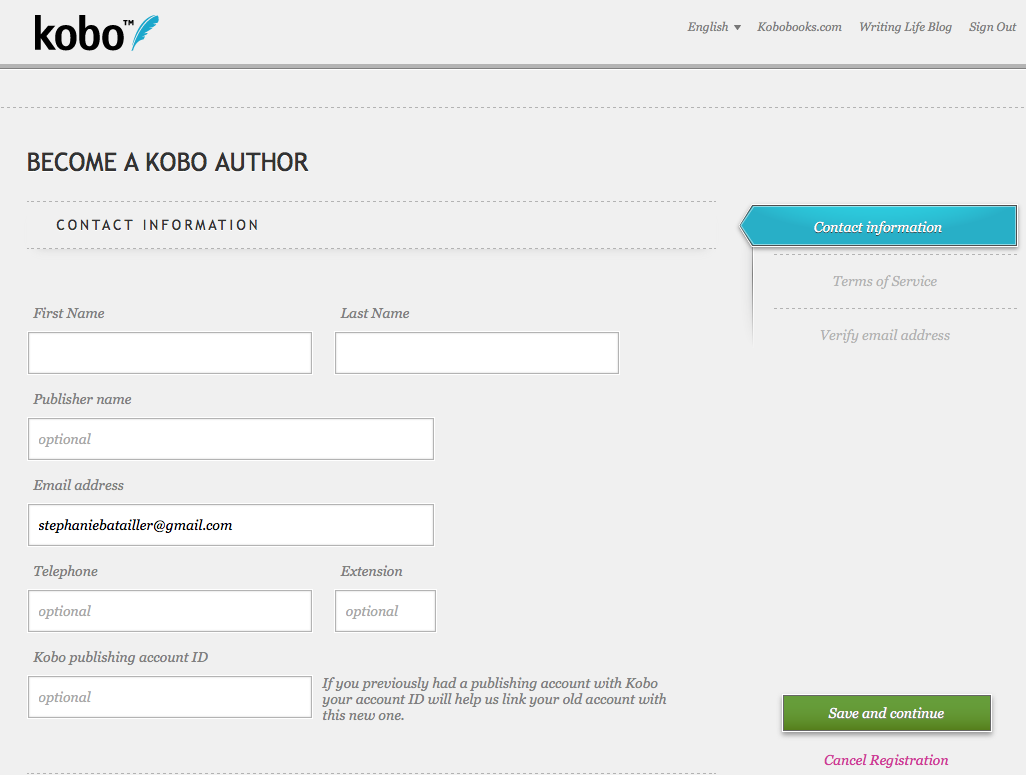Click the "BECOME A KOBO AUTHOR" heading
The width and height of the screenshot is (1026, 775).
(168, 162)
